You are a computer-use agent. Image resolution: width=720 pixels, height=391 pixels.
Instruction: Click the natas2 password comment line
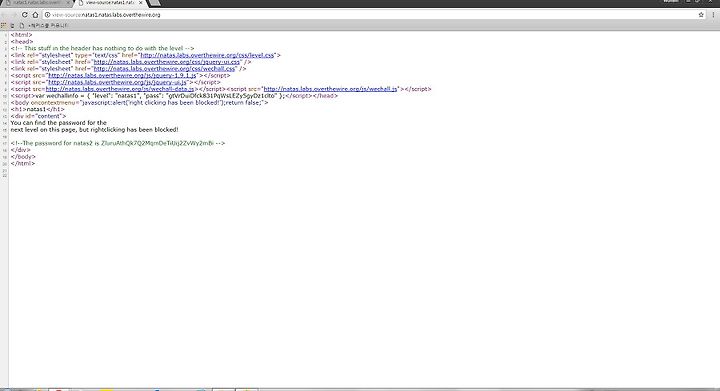click(118, 143)
